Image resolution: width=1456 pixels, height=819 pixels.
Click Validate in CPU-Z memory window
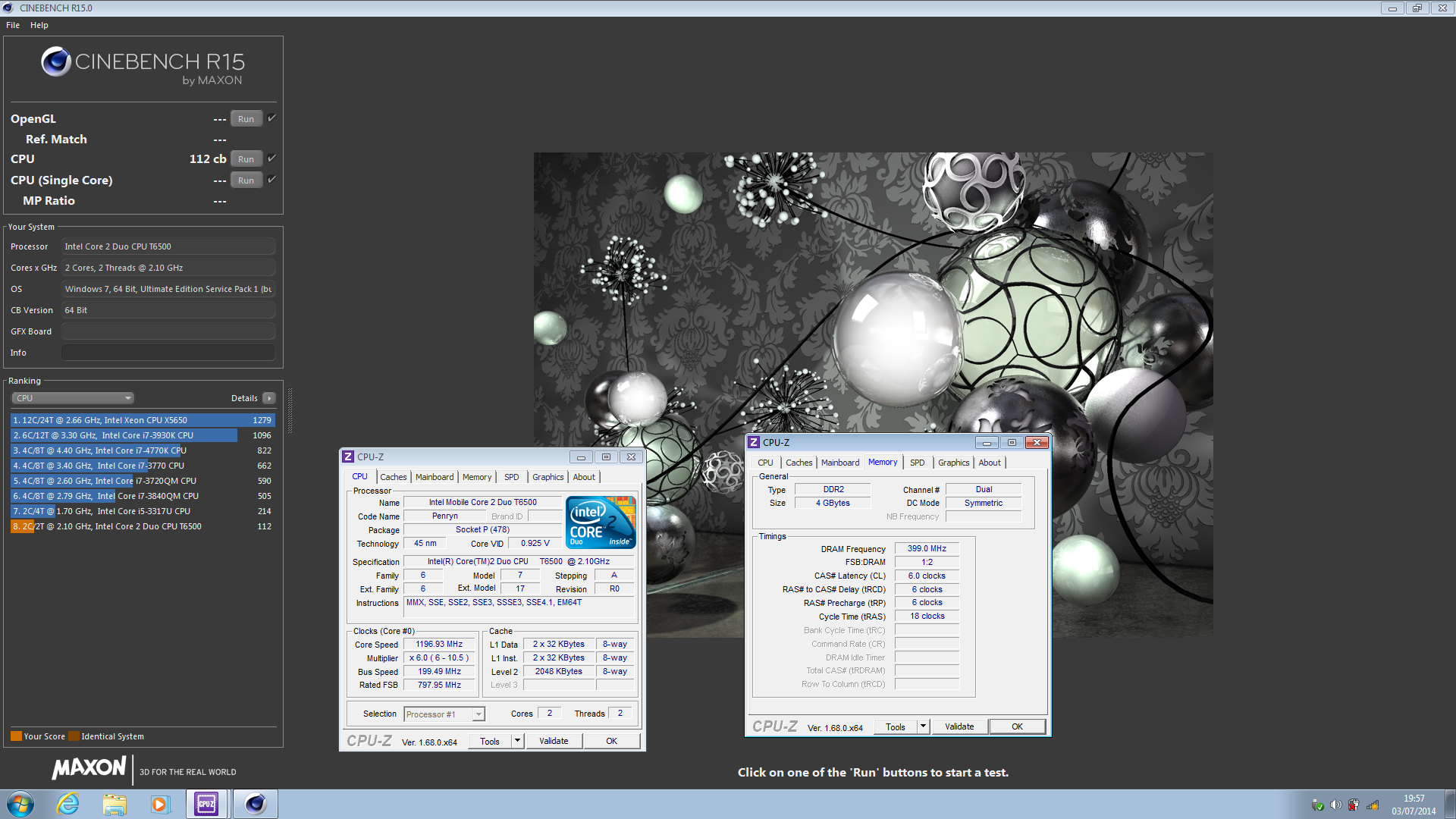pos(959,726)
